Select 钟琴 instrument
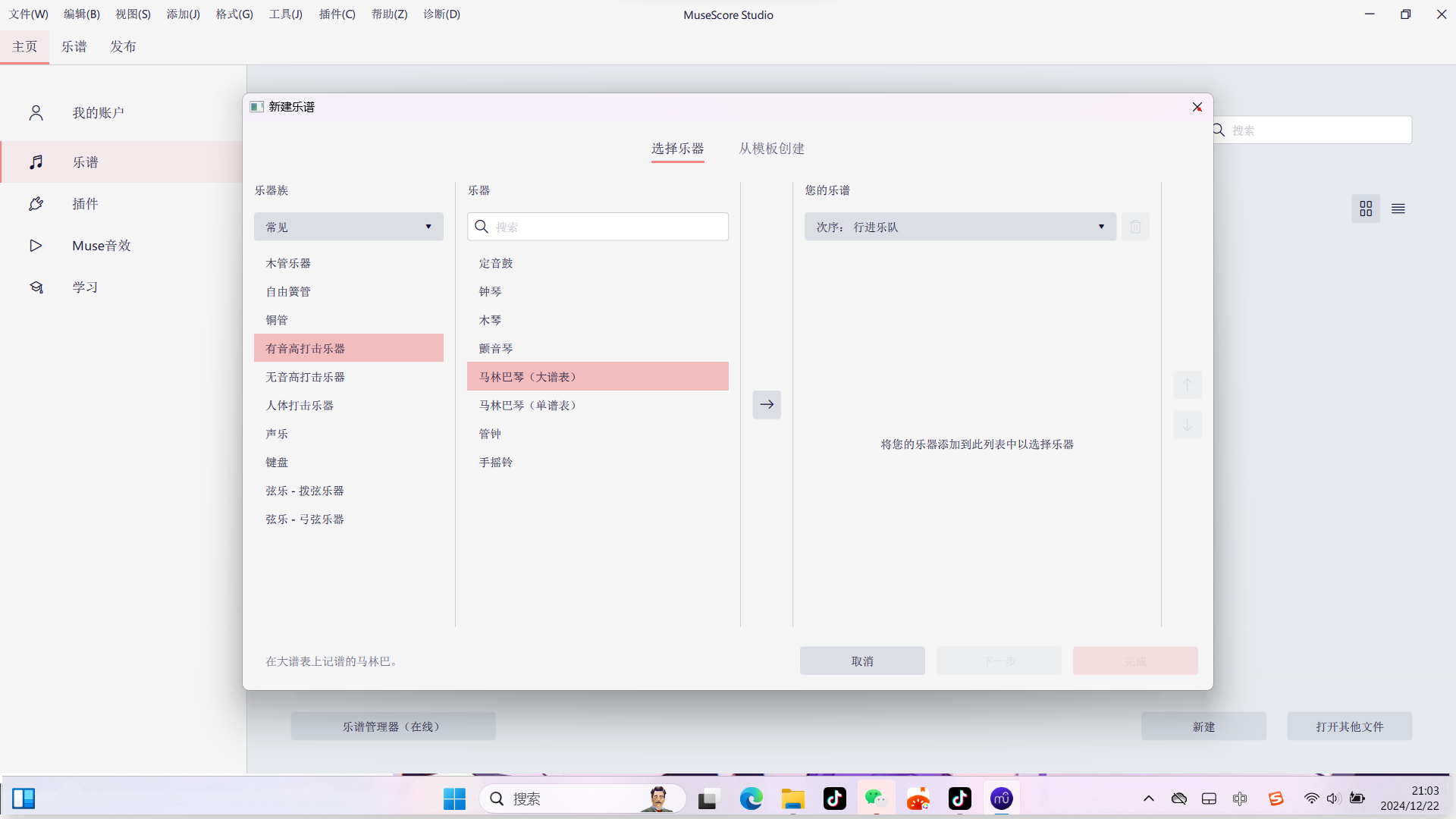Image resolution: width=1456 pixels, height=819 pixels. [598, 291]
